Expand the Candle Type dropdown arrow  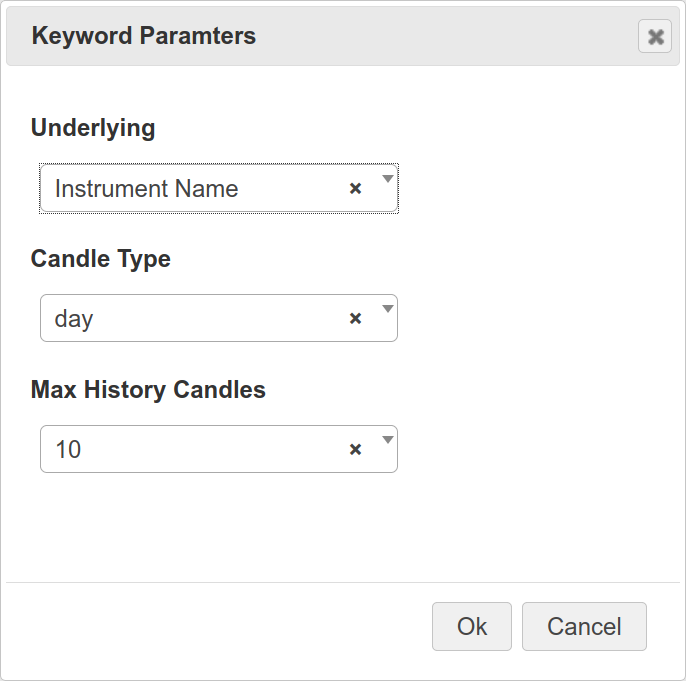pos(388,310)
